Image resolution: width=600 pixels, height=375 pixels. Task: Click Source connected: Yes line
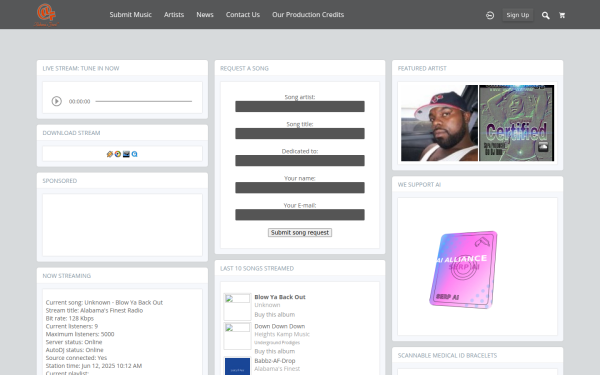(76, 358)
